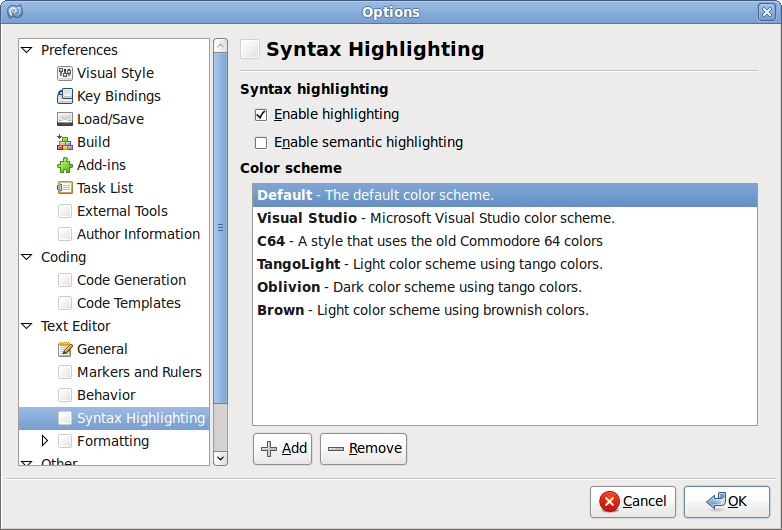782x530 pixels.
Task: Confirm options with OK
Action: (727, 502)
